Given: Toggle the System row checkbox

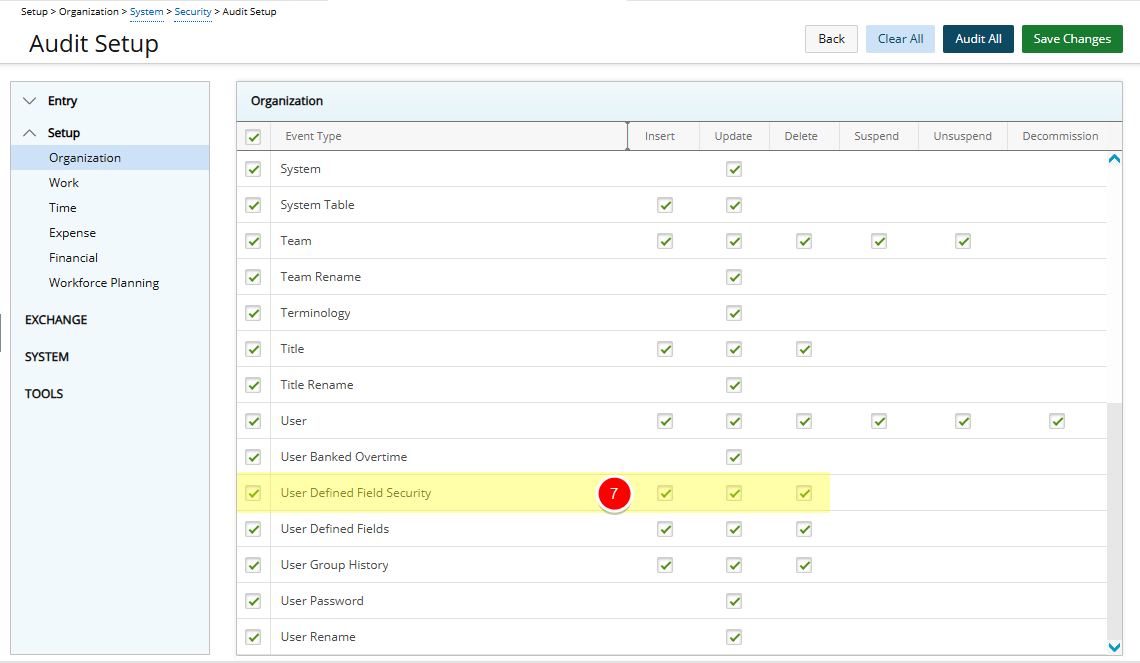Looking at the screenshot, I should tap(253, 169).
